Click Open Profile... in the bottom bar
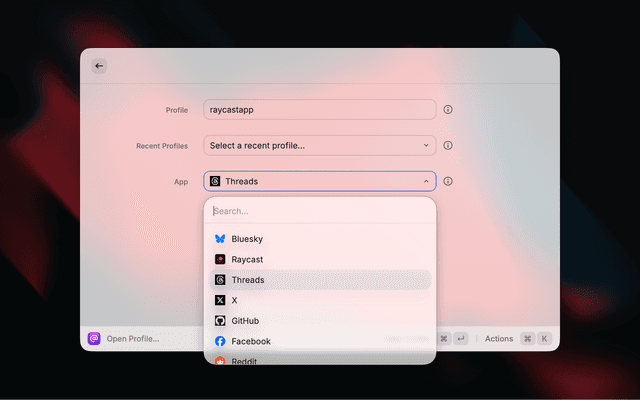This screenshot has width=640, height=400. pos(133,339)
